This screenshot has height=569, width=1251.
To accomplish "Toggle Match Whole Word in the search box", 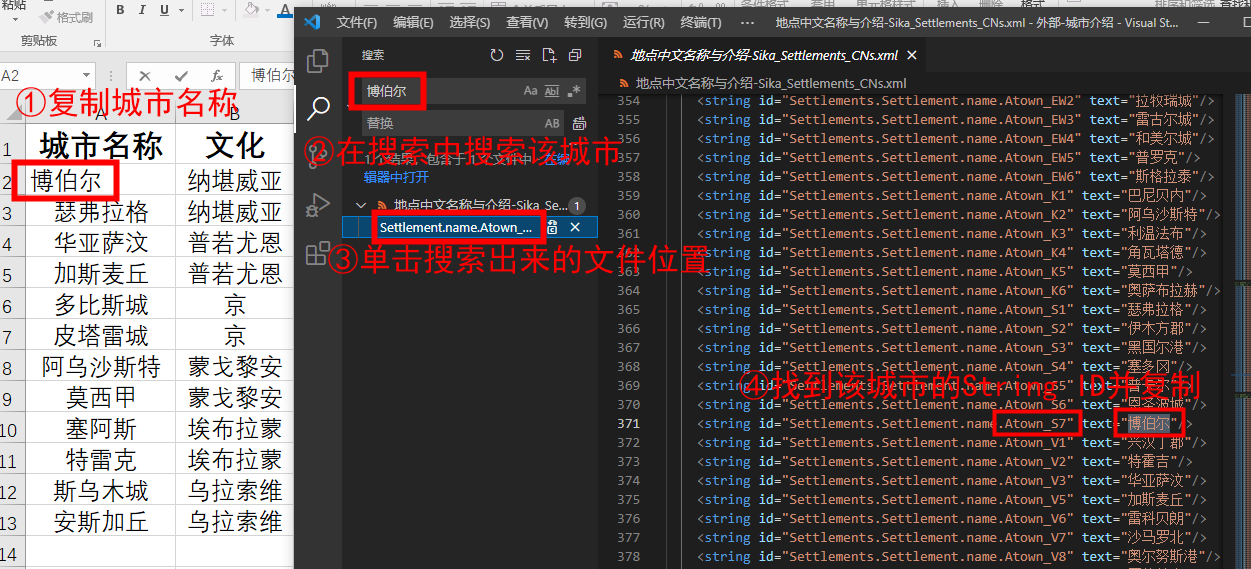I will [x=552, y=91].
